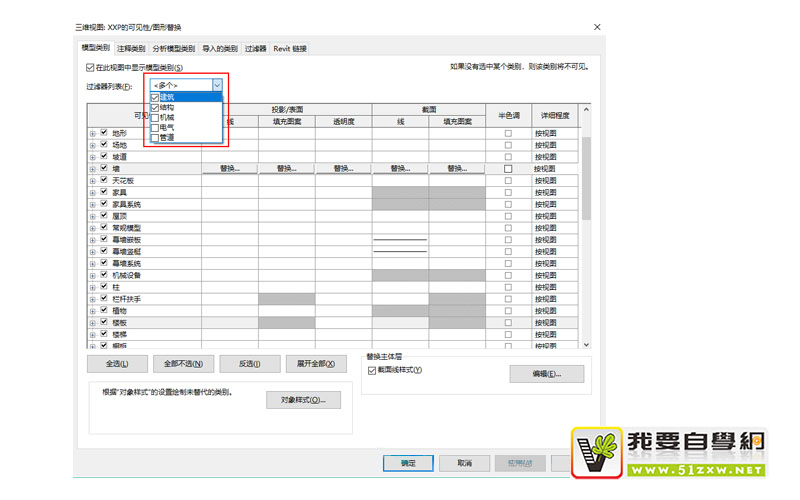Uncheck 建筑 in the filter list

click(x=155, y=97)
